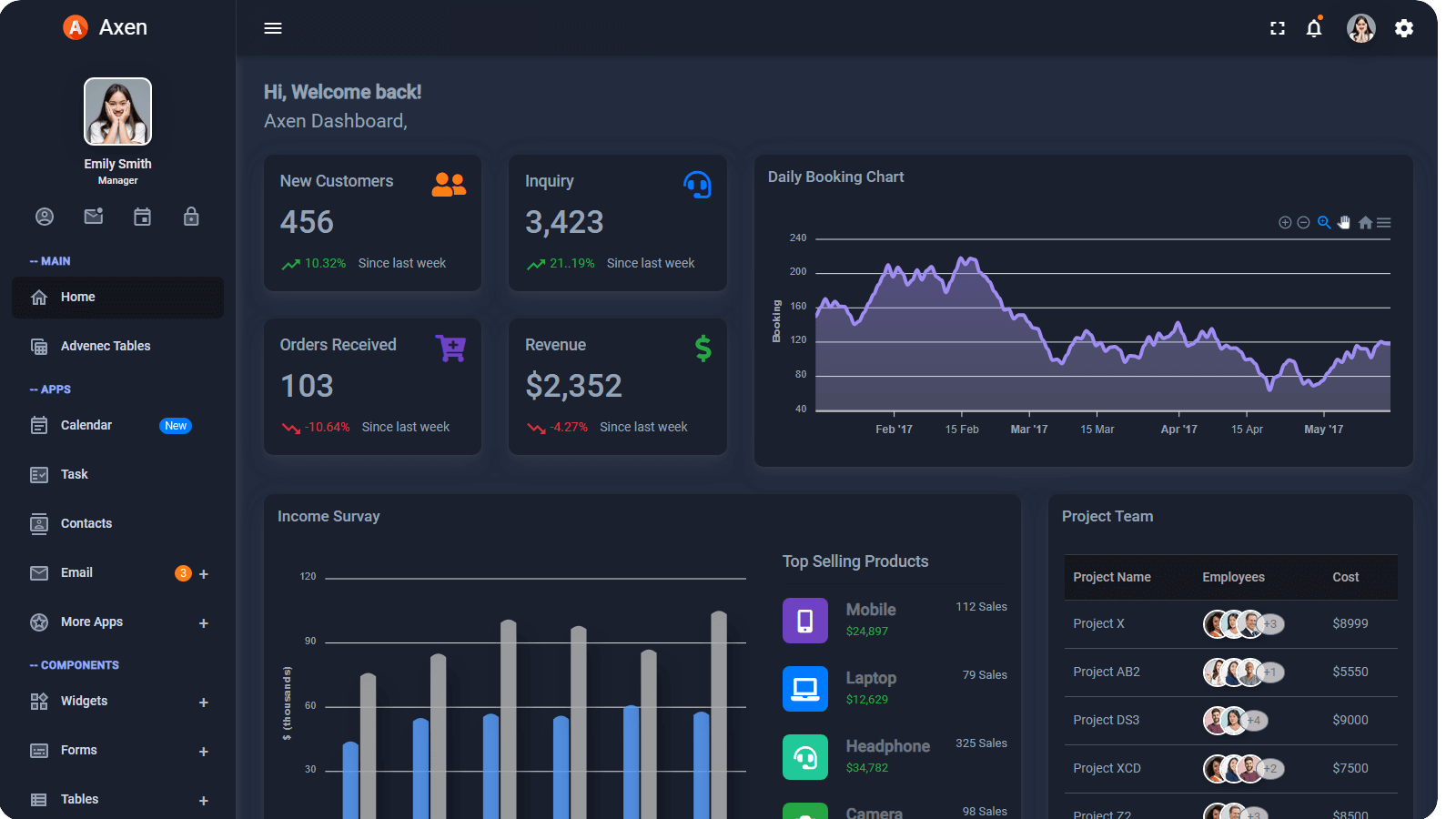Click the calendar icon under profile

tap(143, 217)
